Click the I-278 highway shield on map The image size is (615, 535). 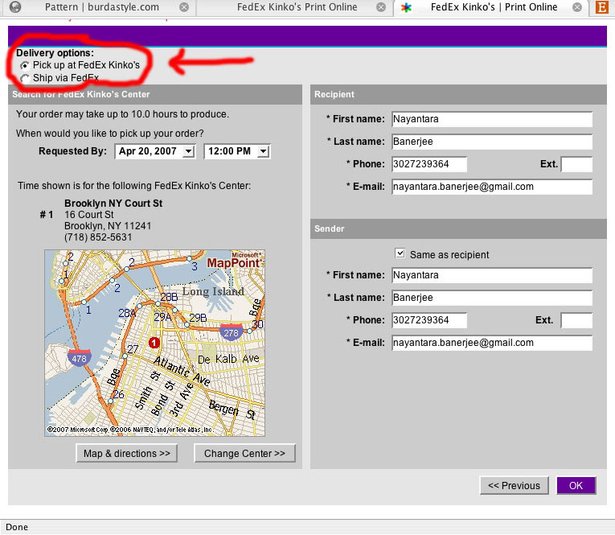point(231,332)
